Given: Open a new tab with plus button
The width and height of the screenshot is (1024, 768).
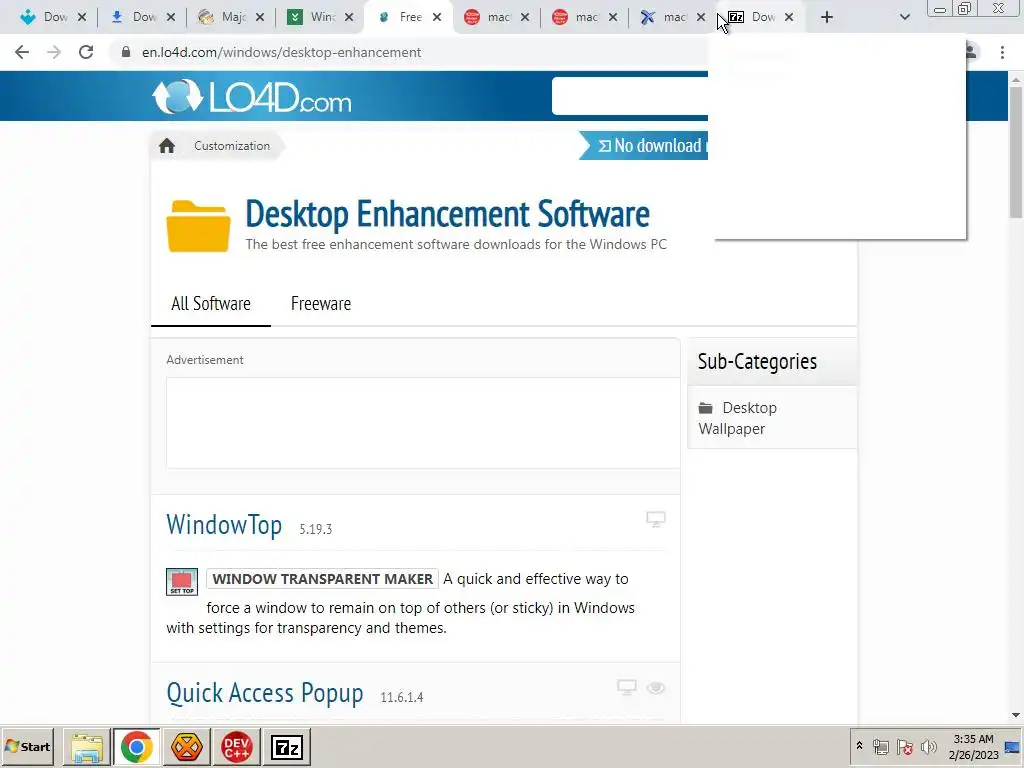Looking at the screenshot, I should coord(827,17).
